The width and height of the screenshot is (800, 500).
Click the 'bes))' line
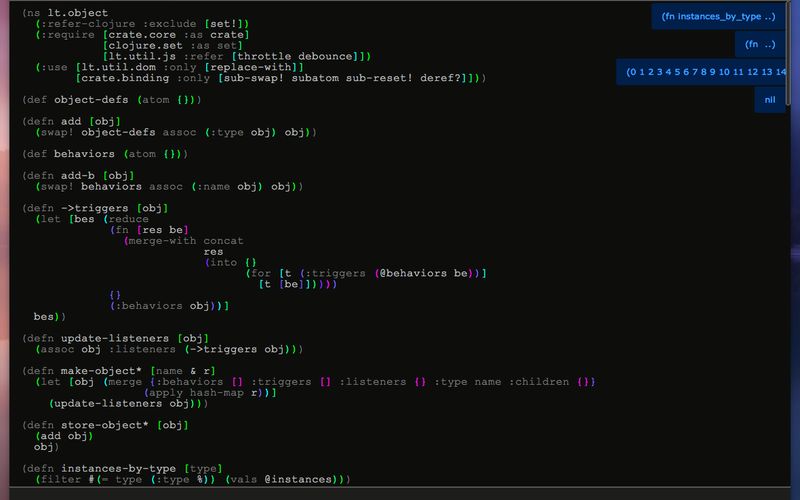tap(49, 317)
